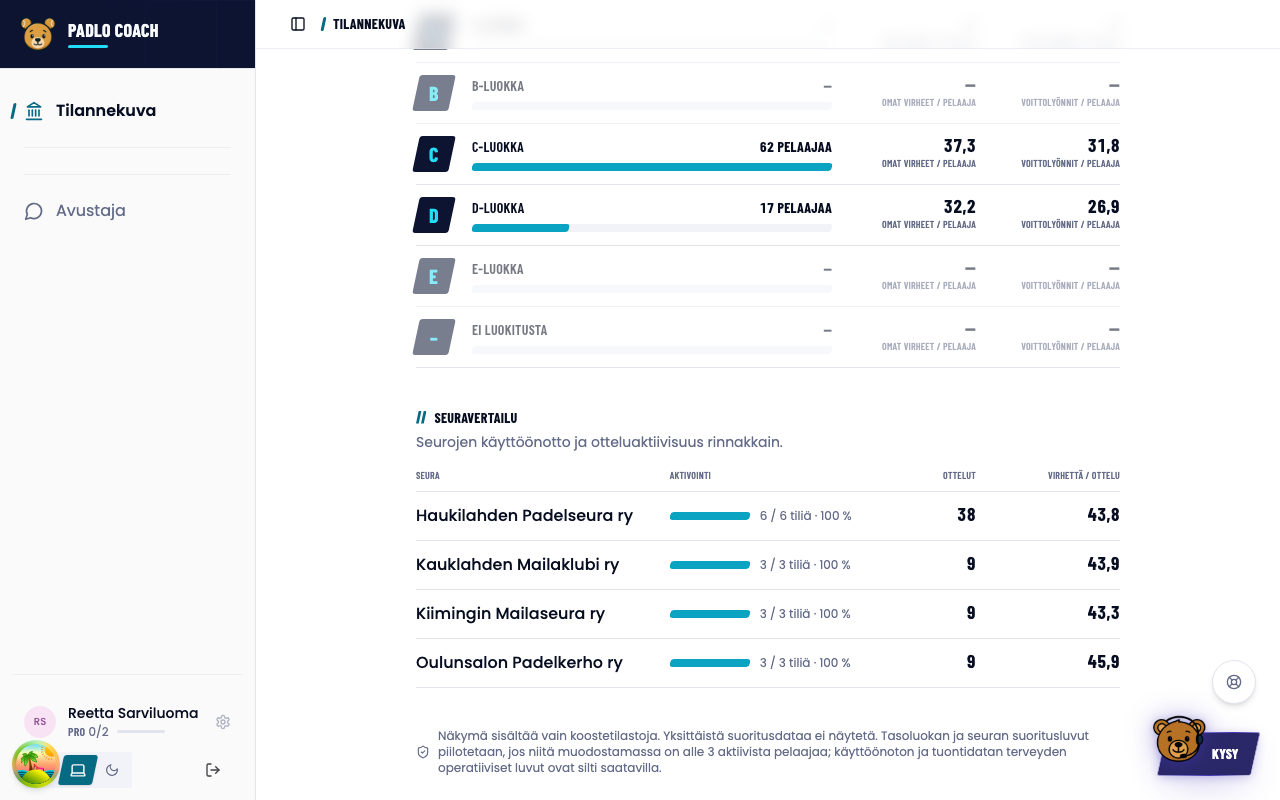Open the Kysy bear assistant button

(x=1206, y=747)
